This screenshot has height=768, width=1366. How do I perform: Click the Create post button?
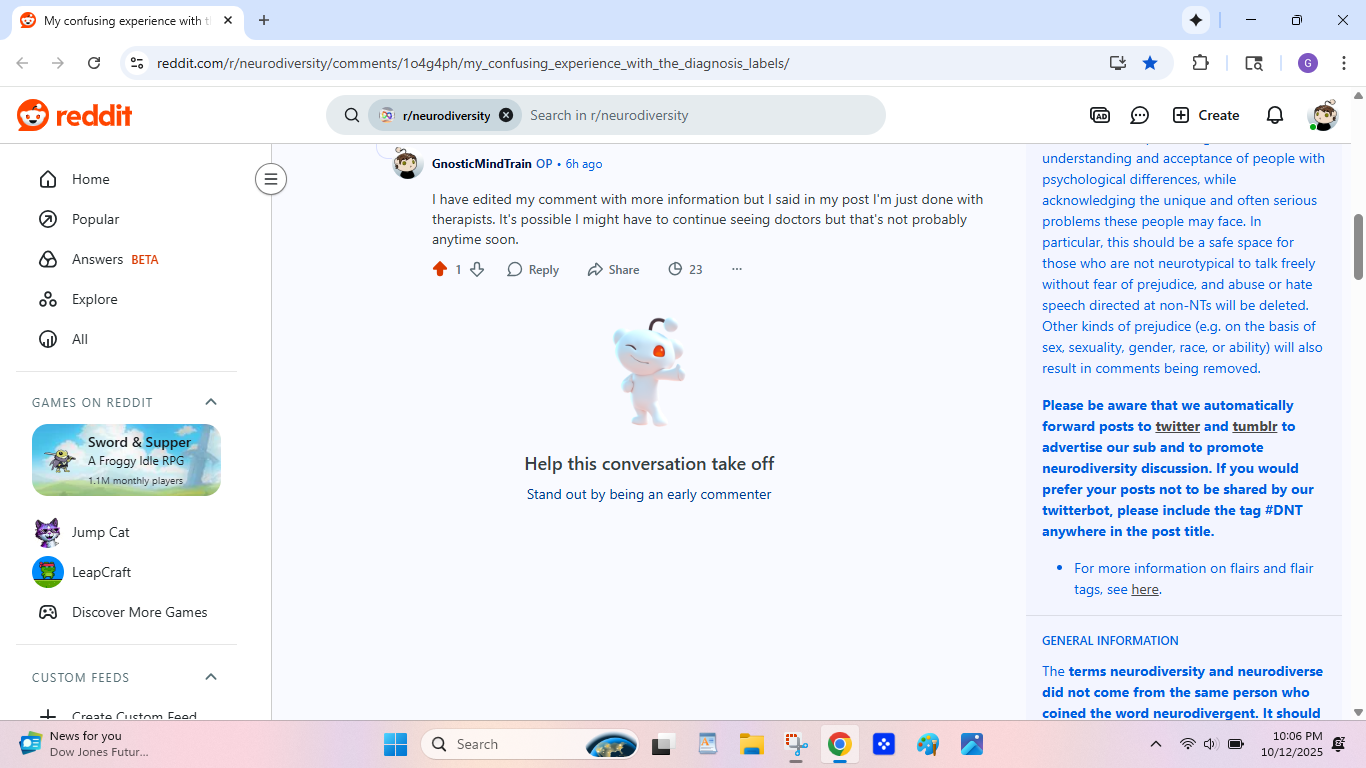[x=1206, y=115]
